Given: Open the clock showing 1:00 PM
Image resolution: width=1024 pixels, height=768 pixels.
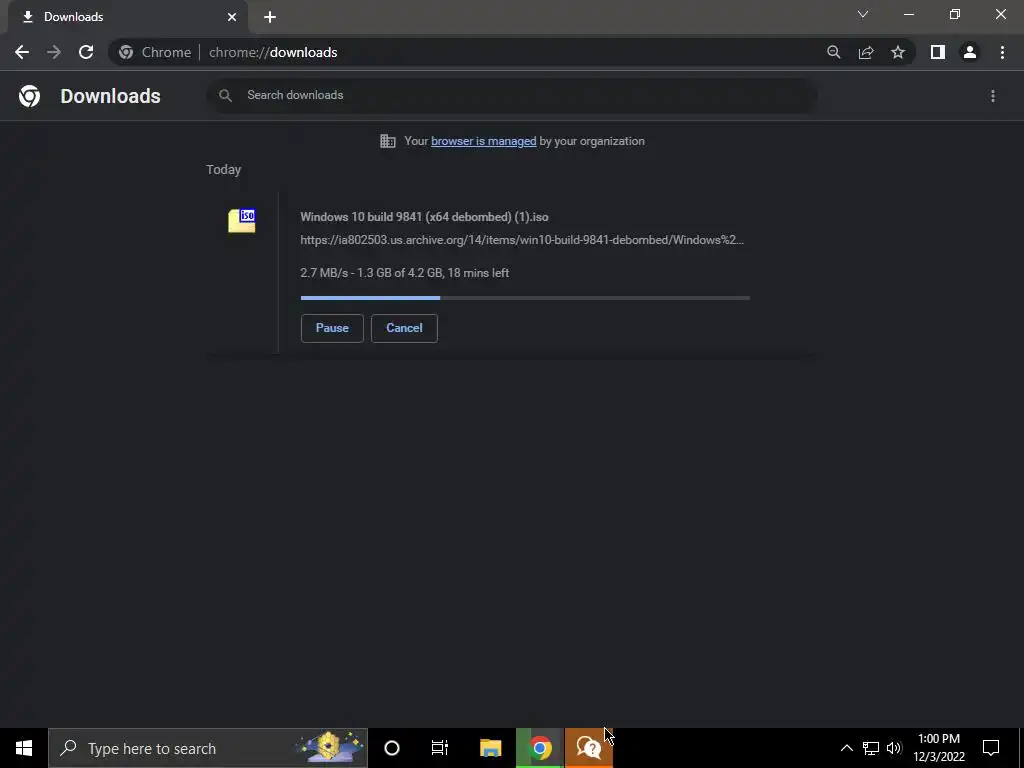Looking at the screenshot, I should (x=939, y=748).
